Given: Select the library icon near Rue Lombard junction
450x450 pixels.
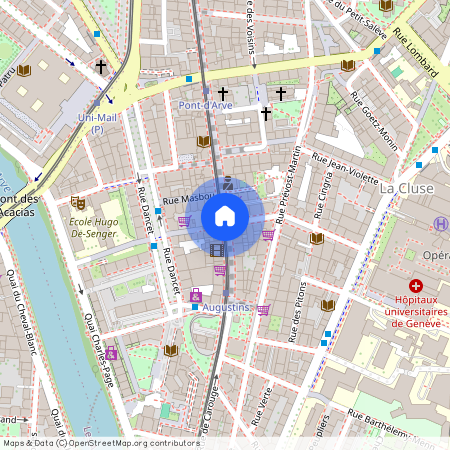Looking at the screenshot, I should [x=348, y=65].
